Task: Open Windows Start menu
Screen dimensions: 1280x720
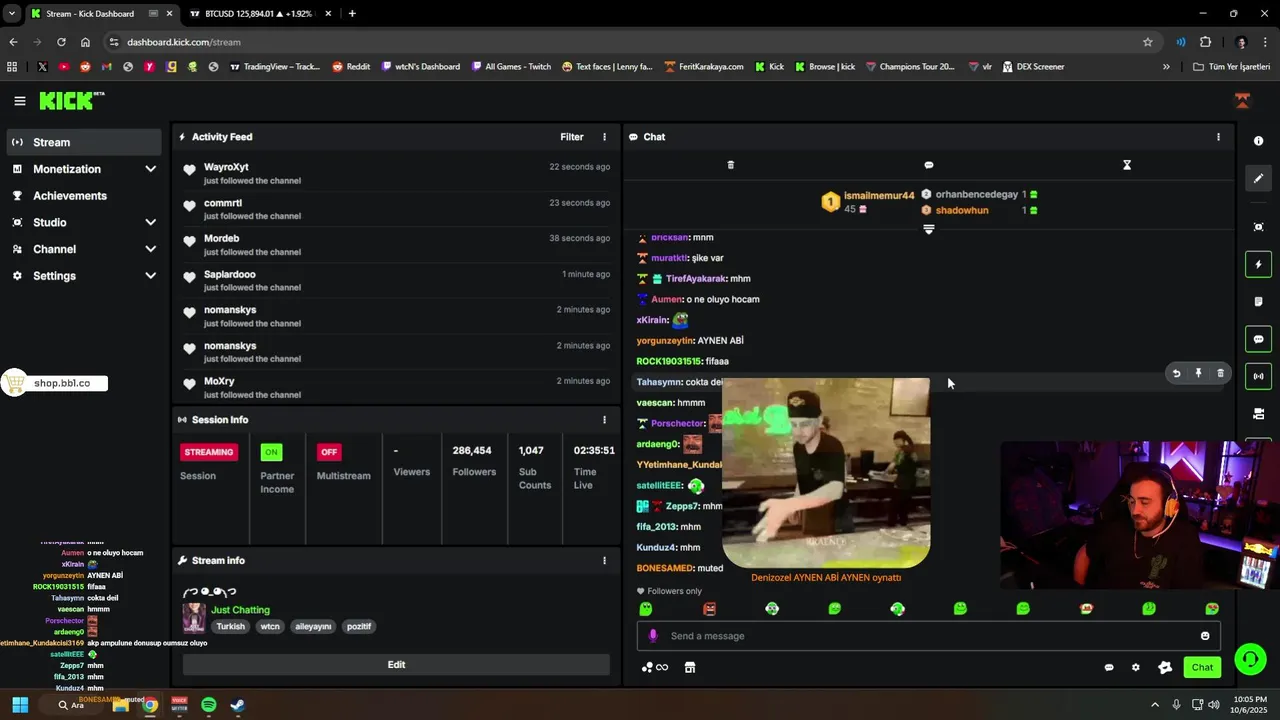Action: click(20, 705)
